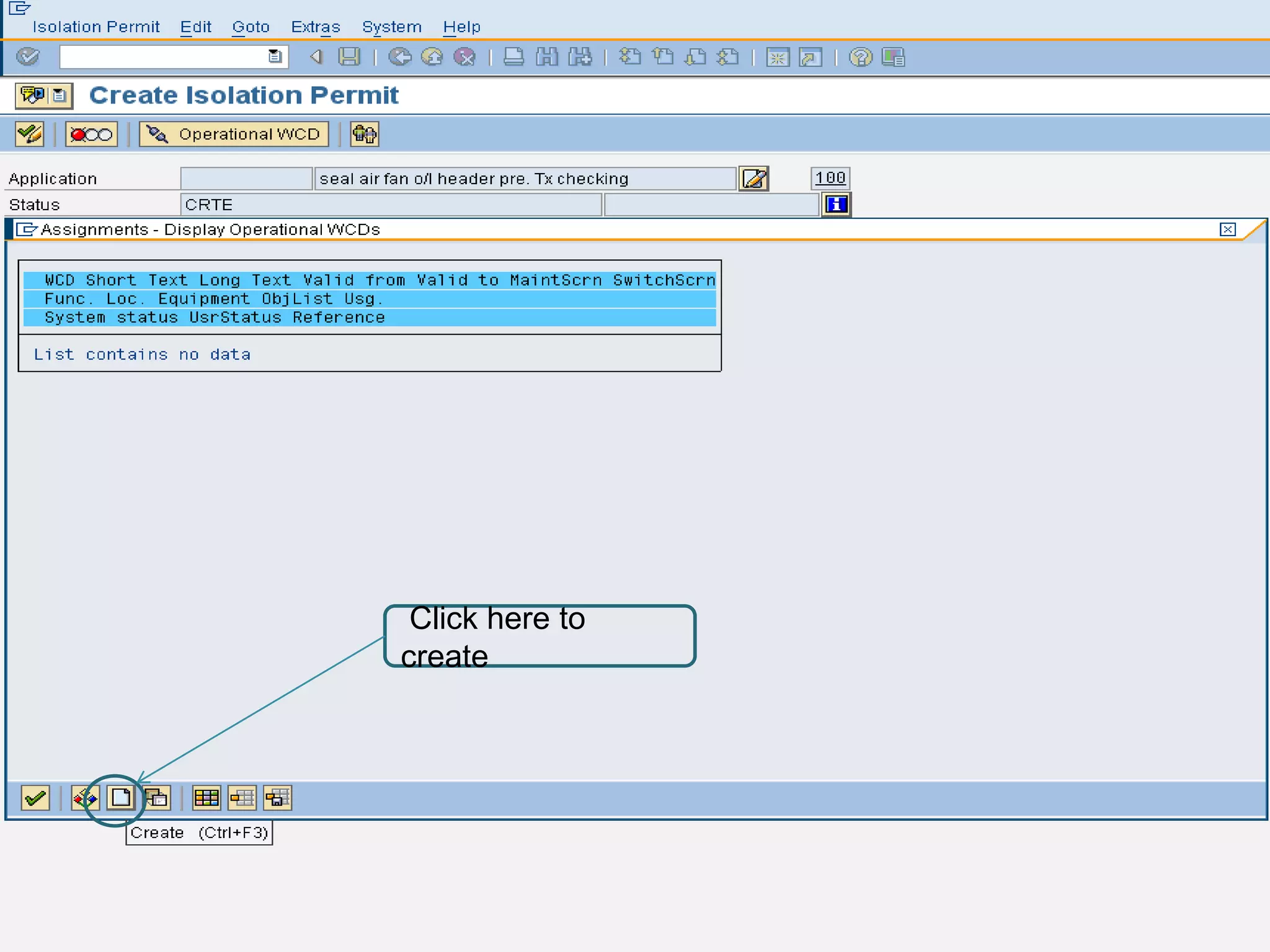Click the green Back arrow icon
This screenshot has height=952, width=1270.
point(400,57)
